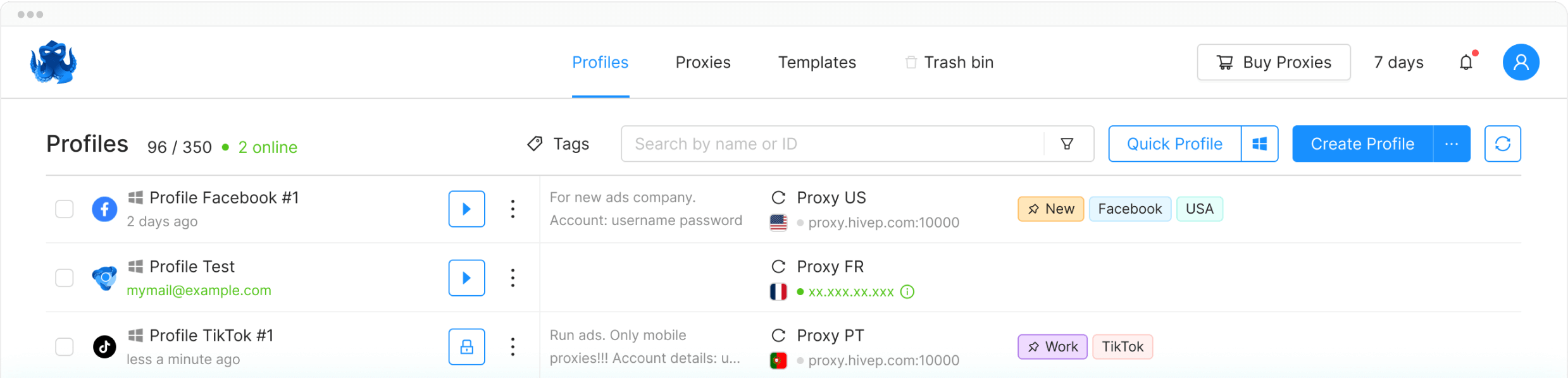
Task: Click the info icon beside xx.xxx.xx.xxx
Action: [907, 292]
